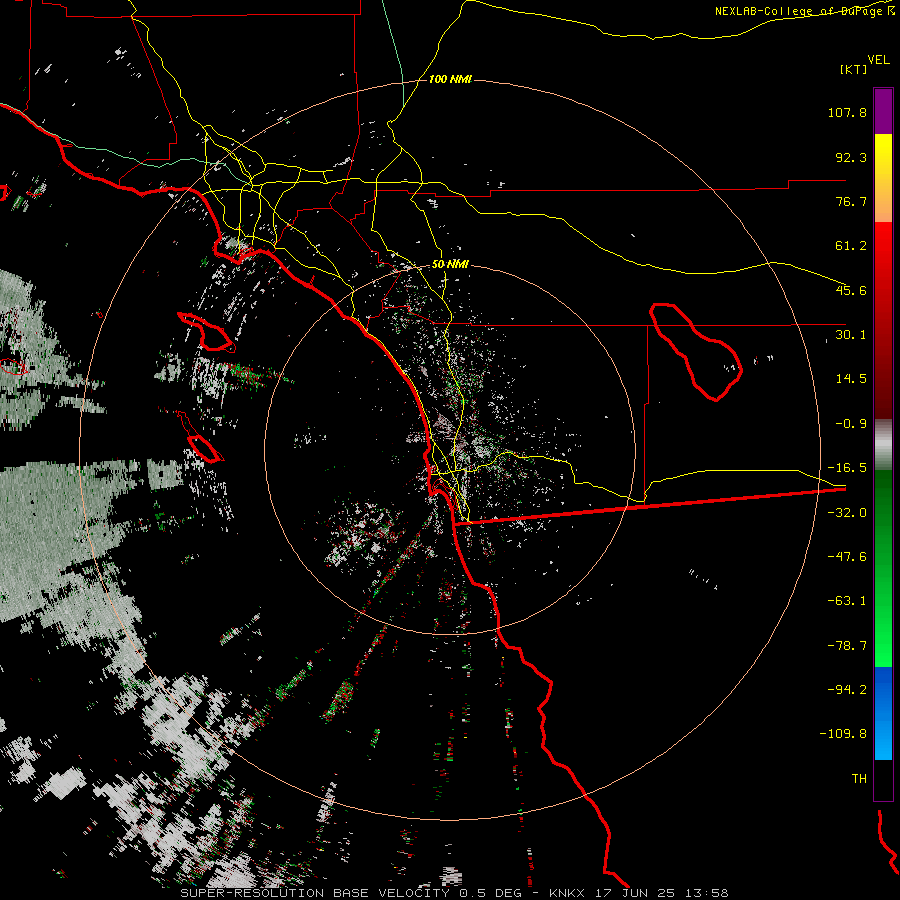Click the -32.0 velocity scale value
This screenshot has width=900, height=900.
tap(847, 513)
